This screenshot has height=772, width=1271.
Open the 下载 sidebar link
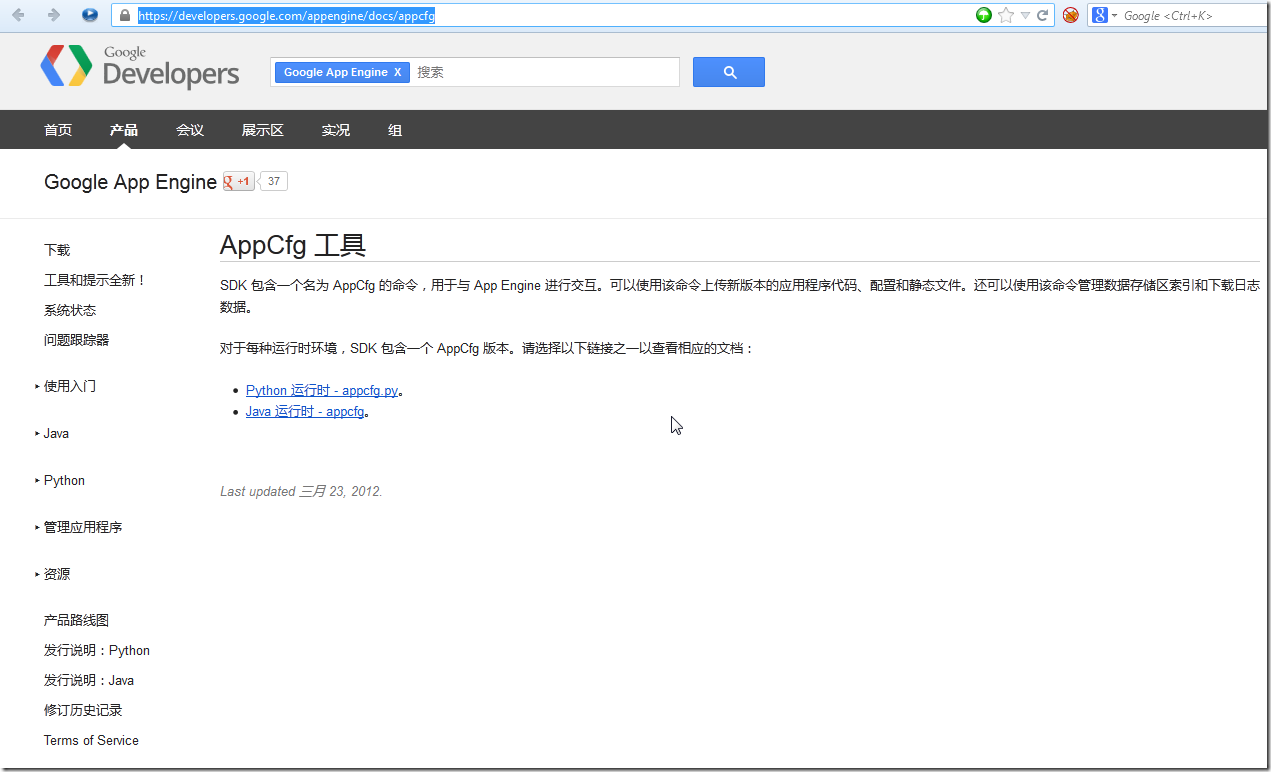click(57, 250)
